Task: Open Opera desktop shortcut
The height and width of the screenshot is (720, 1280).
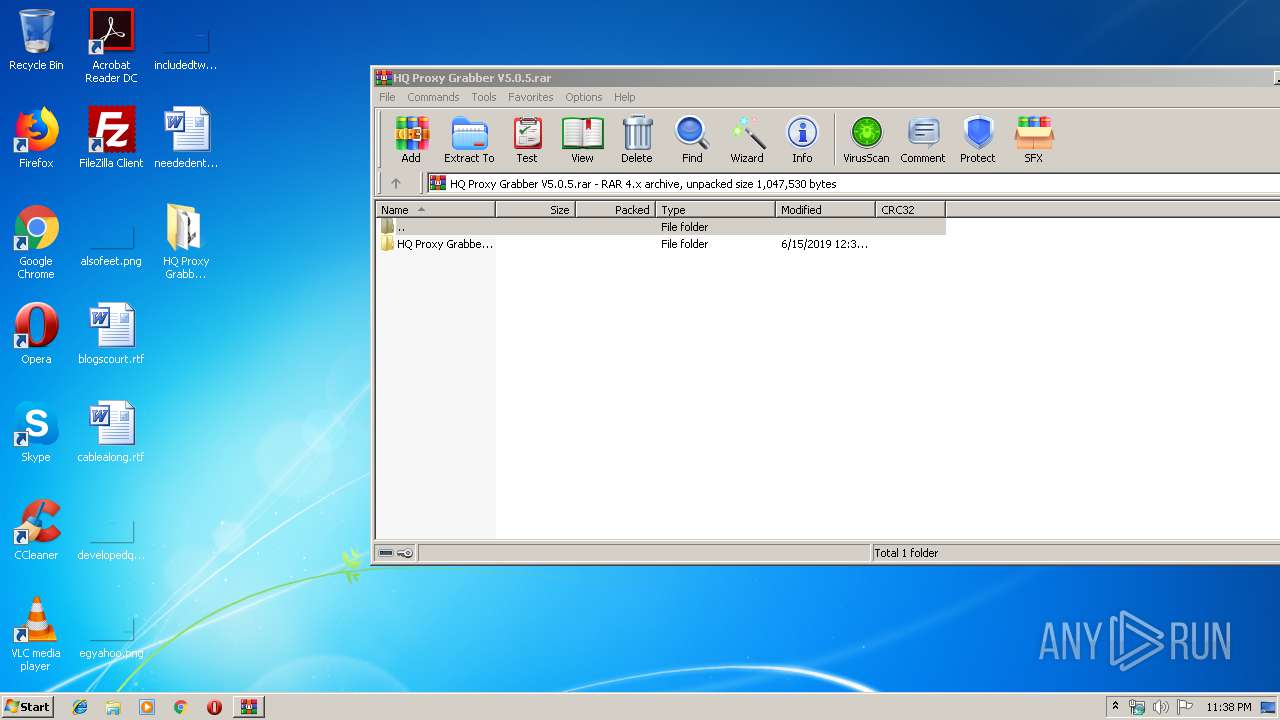Action: tap(36, 334)
